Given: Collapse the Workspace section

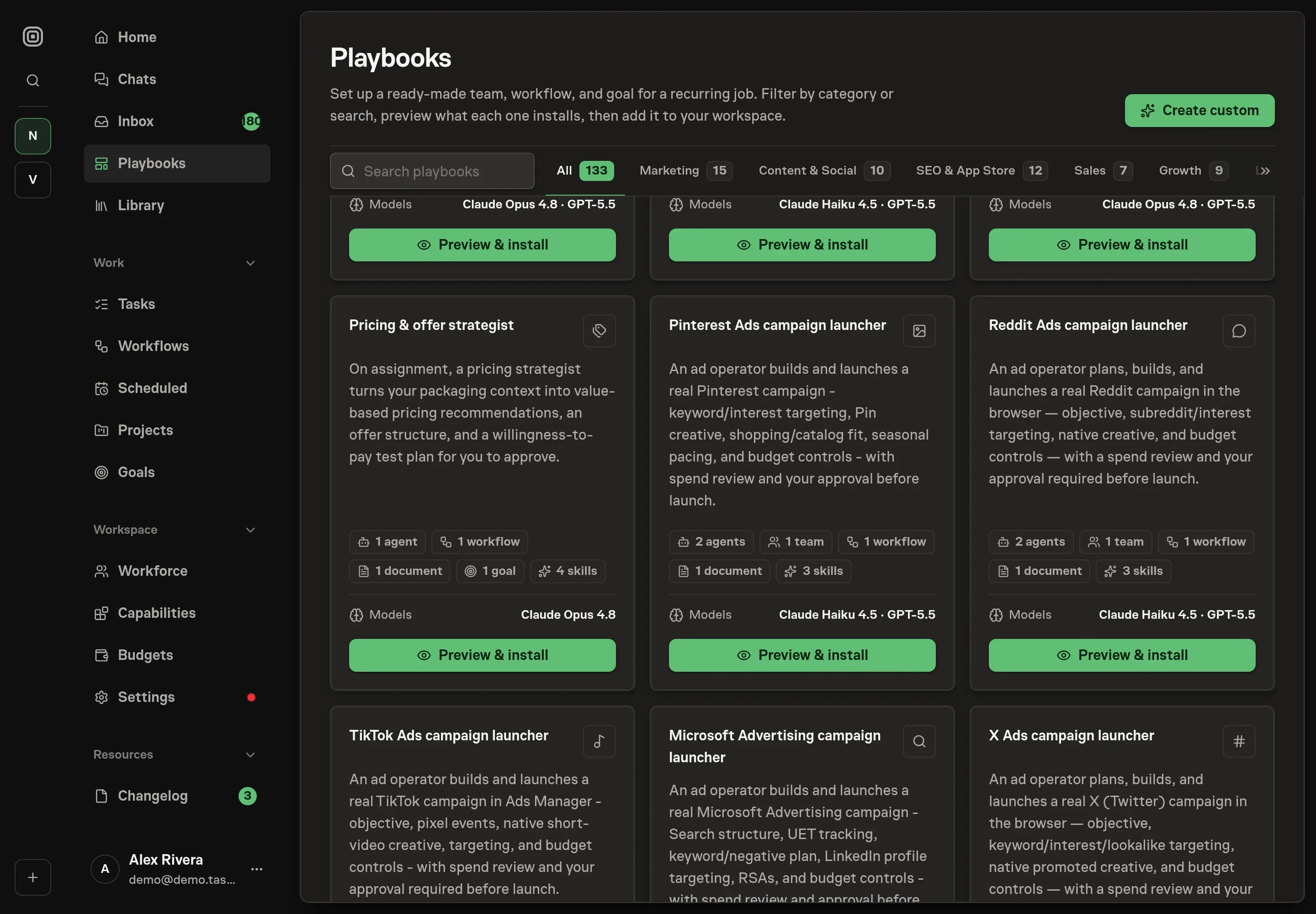Looking at the screenshot, I should click(250, 530).
